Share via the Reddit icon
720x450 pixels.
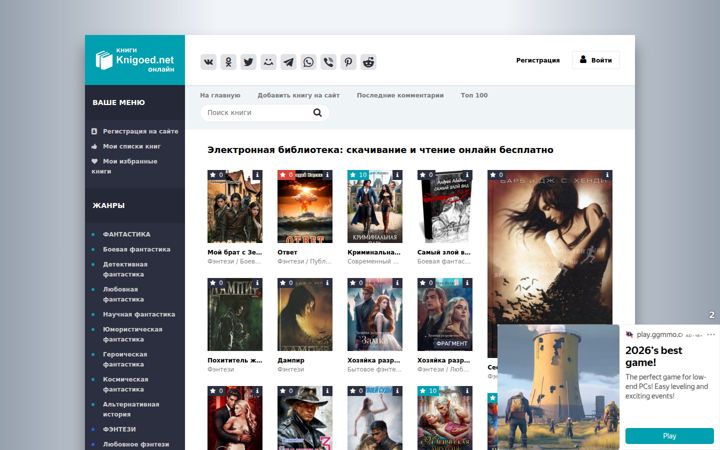(368, 62)
